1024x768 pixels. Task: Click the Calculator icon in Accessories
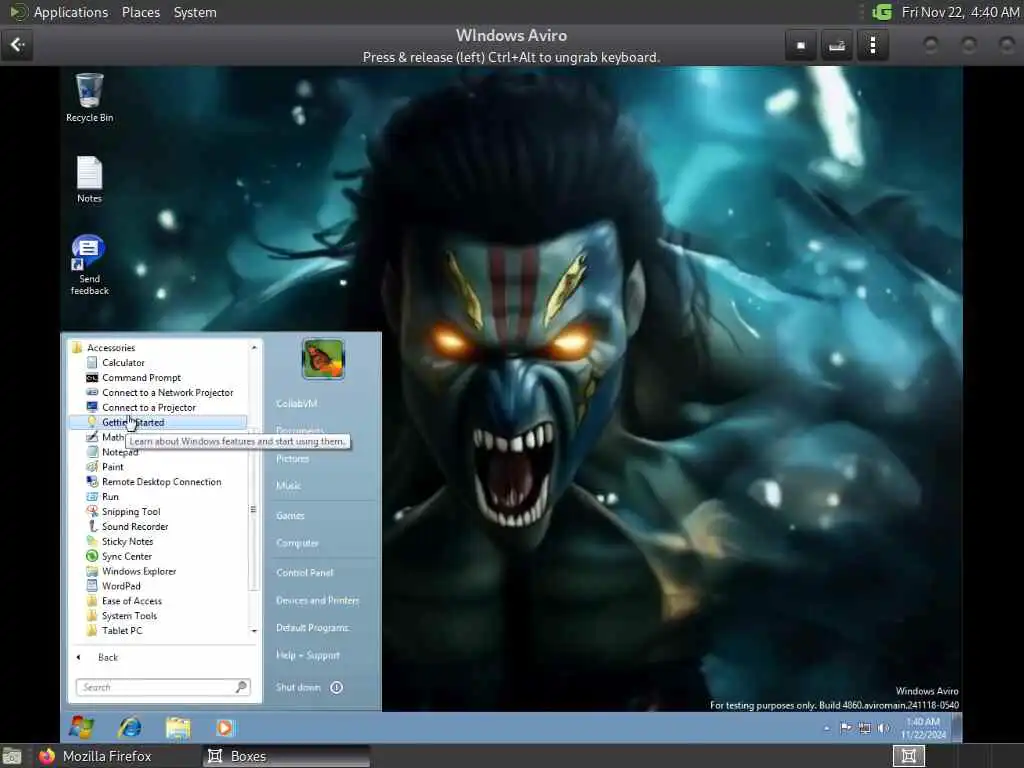92,362
